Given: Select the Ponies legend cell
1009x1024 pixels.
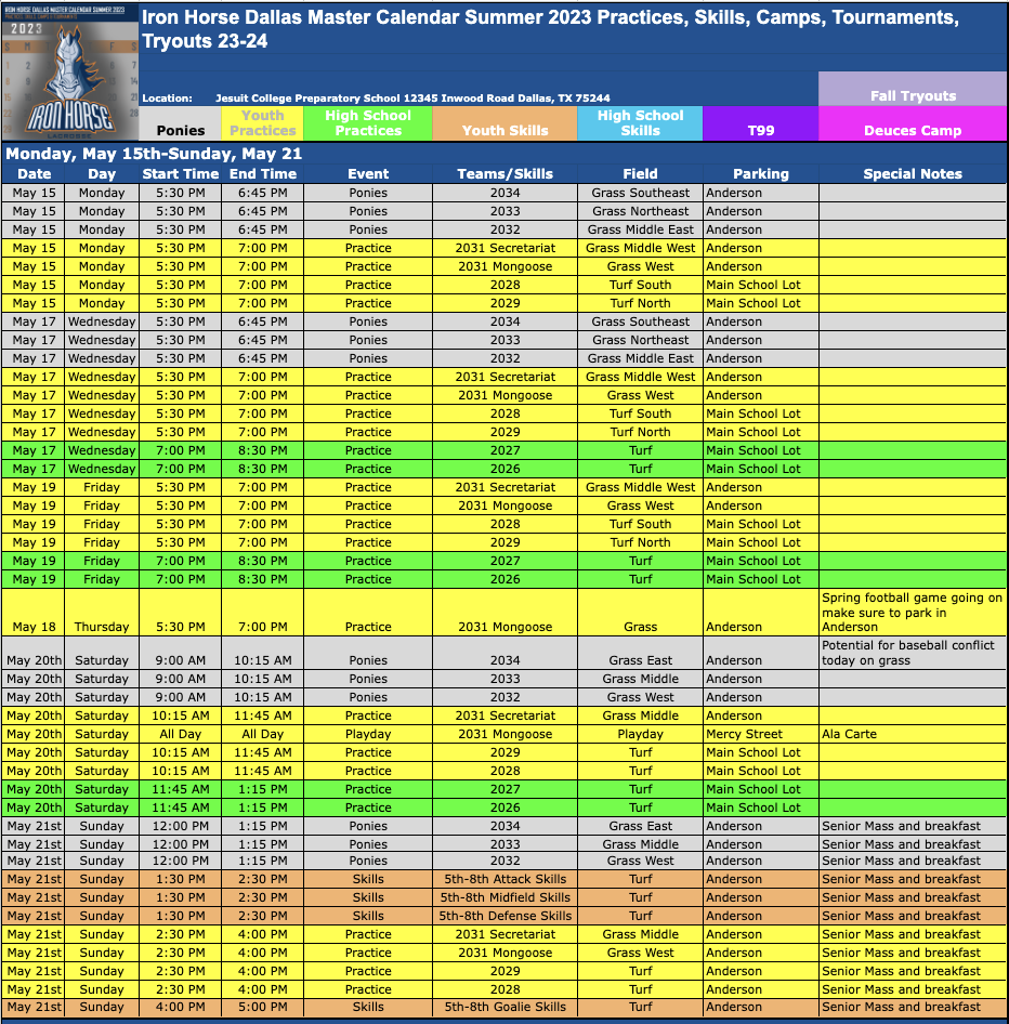Looking at the screenshot, I should tap(180, 130).
